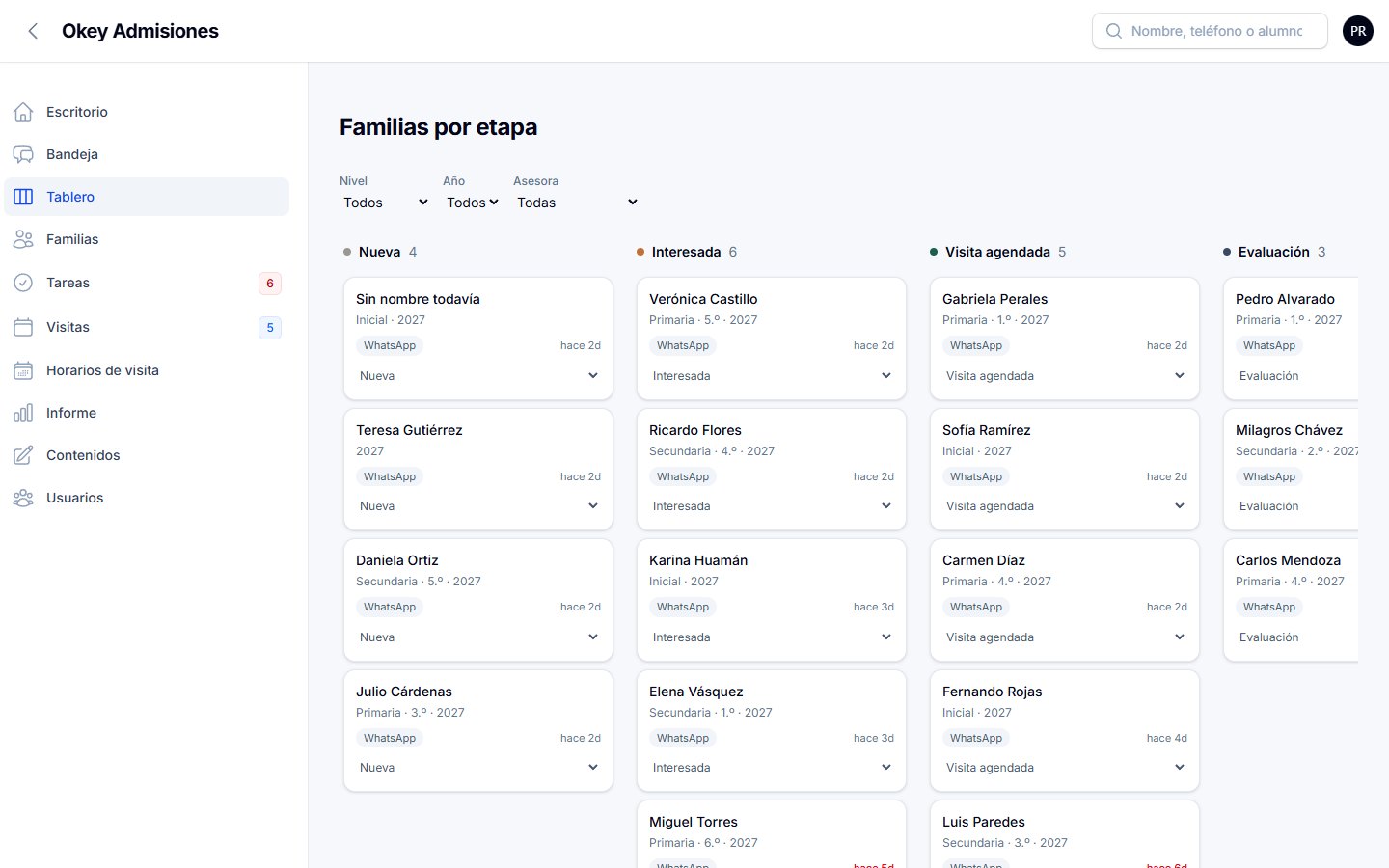This screenshot has height=868, width=1389.
Task: Open the Ricardo Flores family card
Action: click(x=772, y=469)
